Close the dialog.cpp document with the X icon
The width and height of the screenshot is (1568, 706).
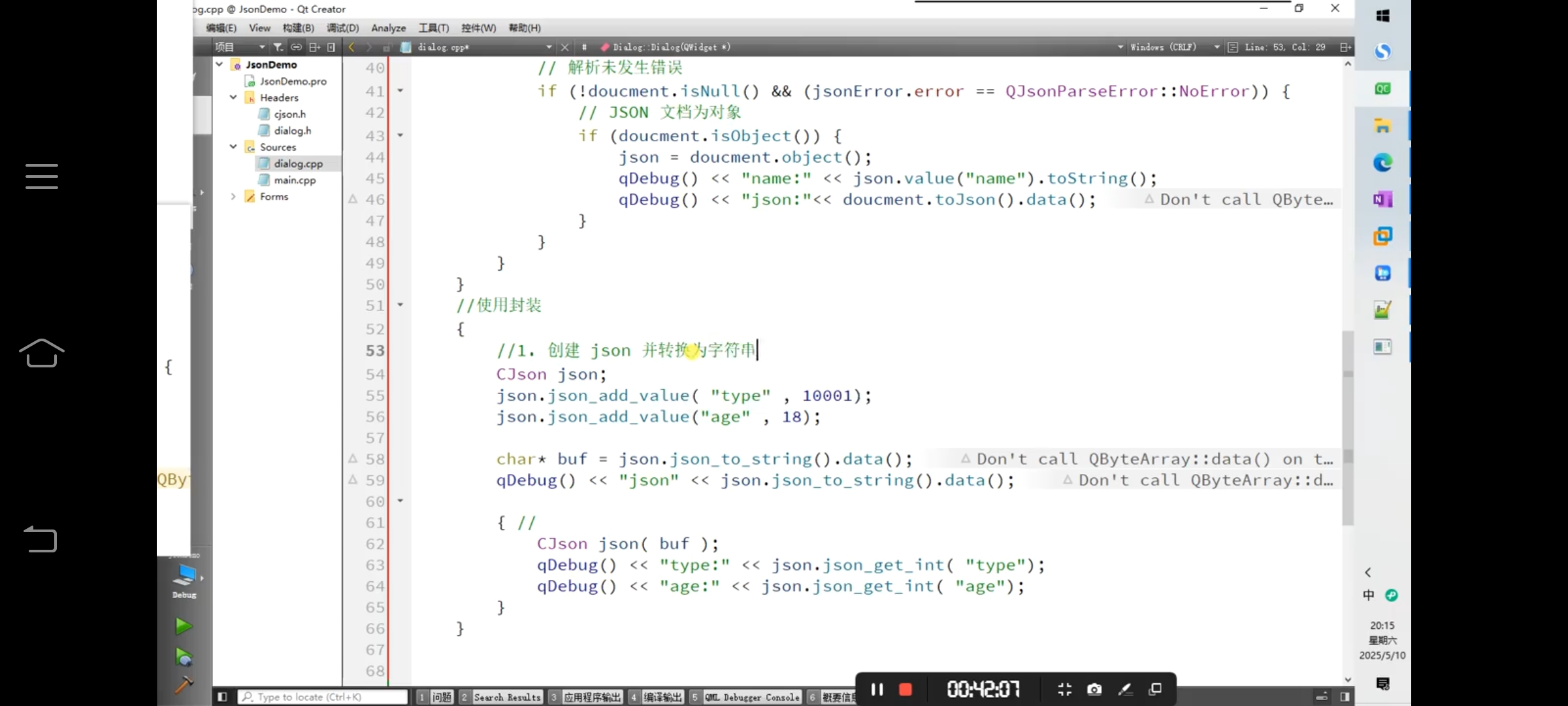(x=565, y=47)
